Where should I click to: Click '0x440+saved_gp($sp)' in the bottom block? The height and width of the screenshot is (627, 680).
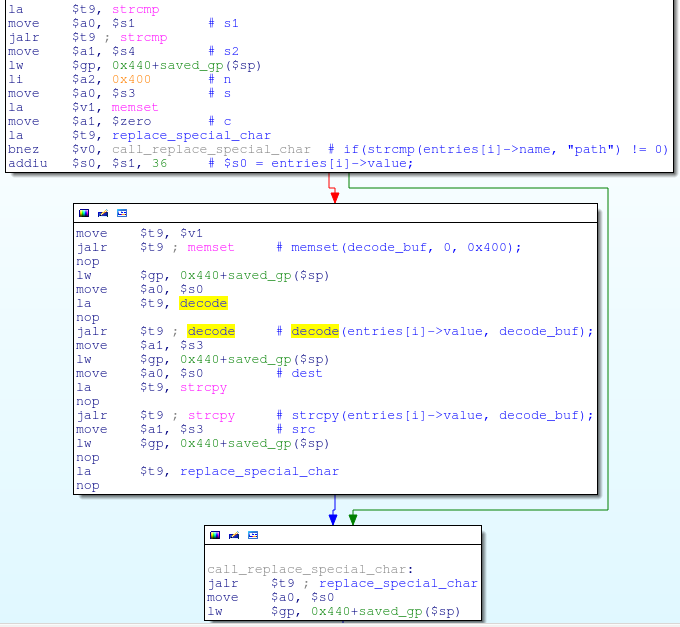pos(385,611)
